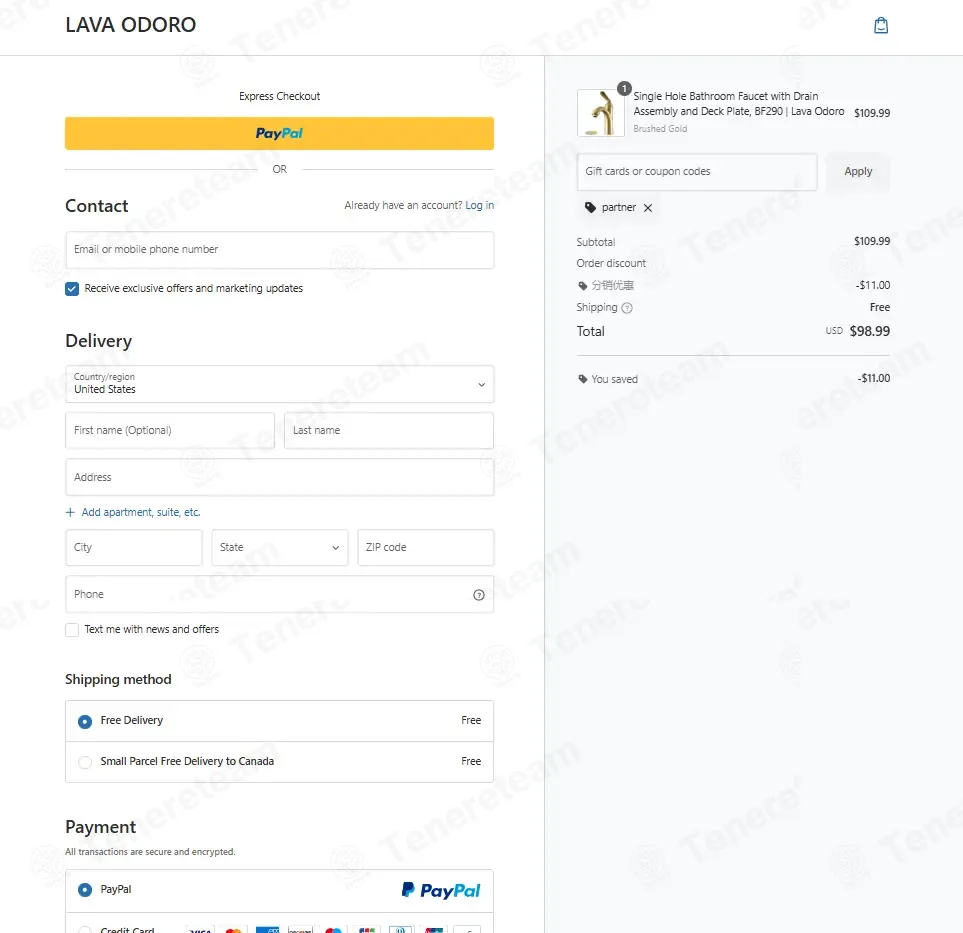Focus the First name (Optional) field
Image resolution: width=963 pixels, height=933 pixels.
pos(170,431)
